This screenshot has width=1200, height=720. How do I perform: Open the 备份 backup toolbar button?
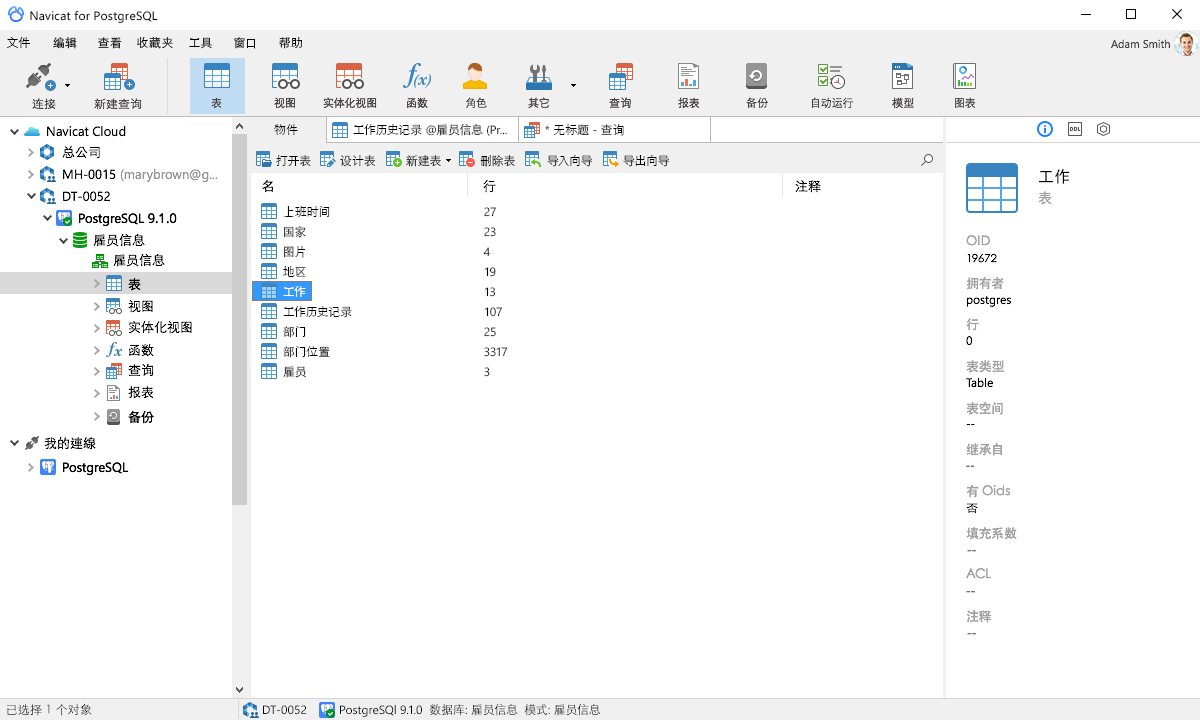[757, 86]
